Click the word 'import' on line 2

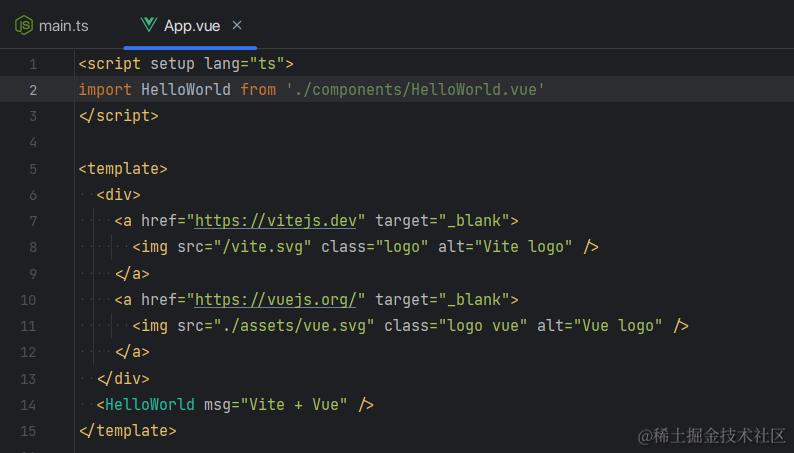(x=105, y=90)
